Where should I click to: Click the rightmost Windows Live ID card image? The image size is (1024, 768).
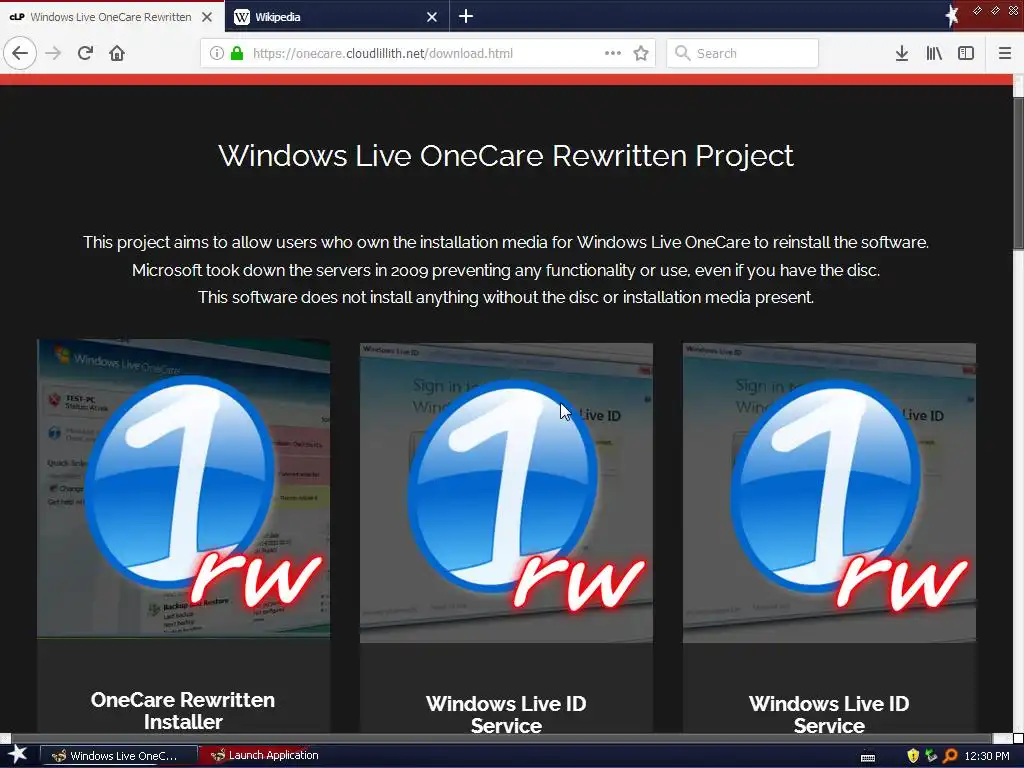(x=829, y=492)
